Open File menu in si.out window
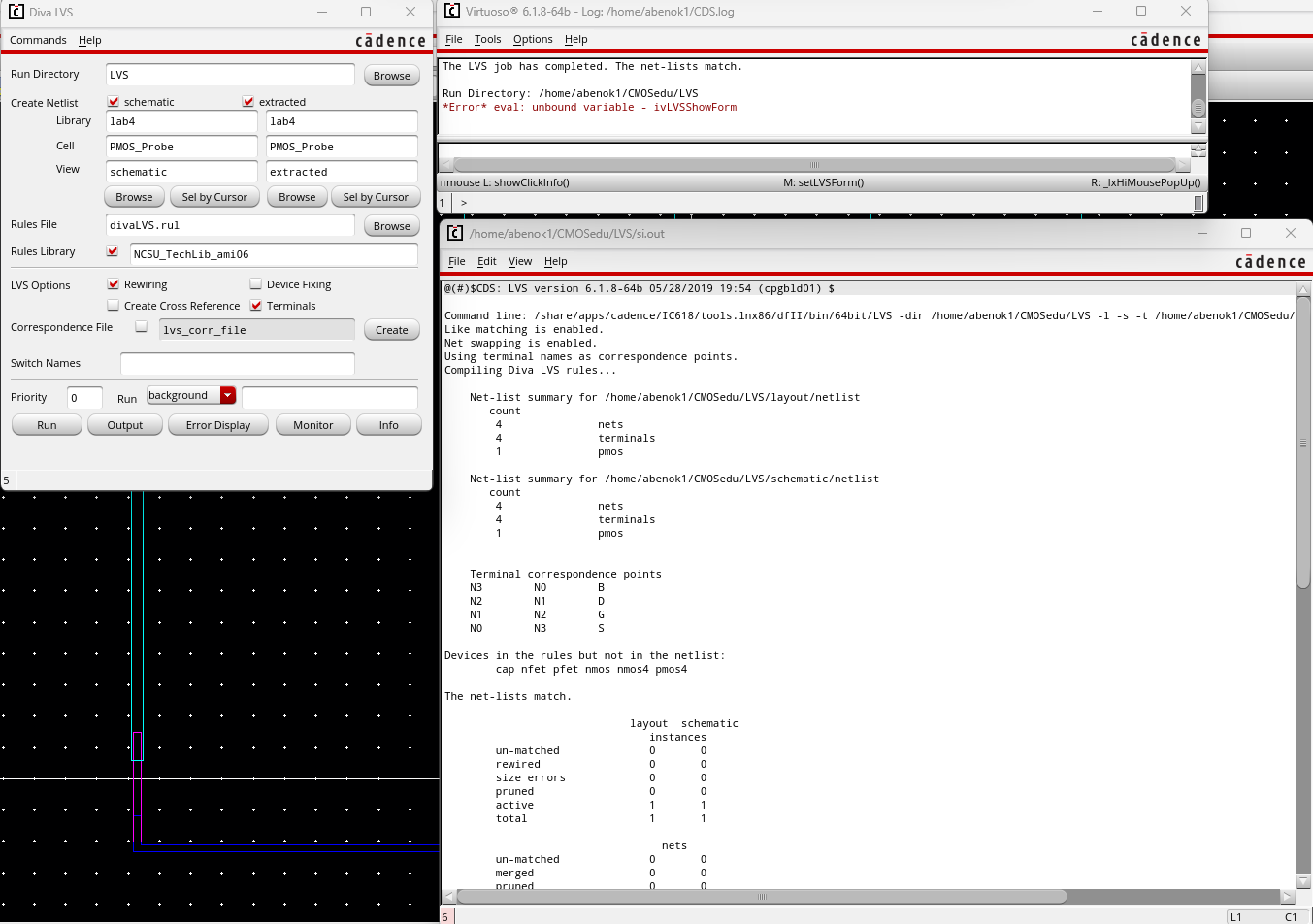The width and height of the screenshot is (1313, 924). [x=457, y=261]
